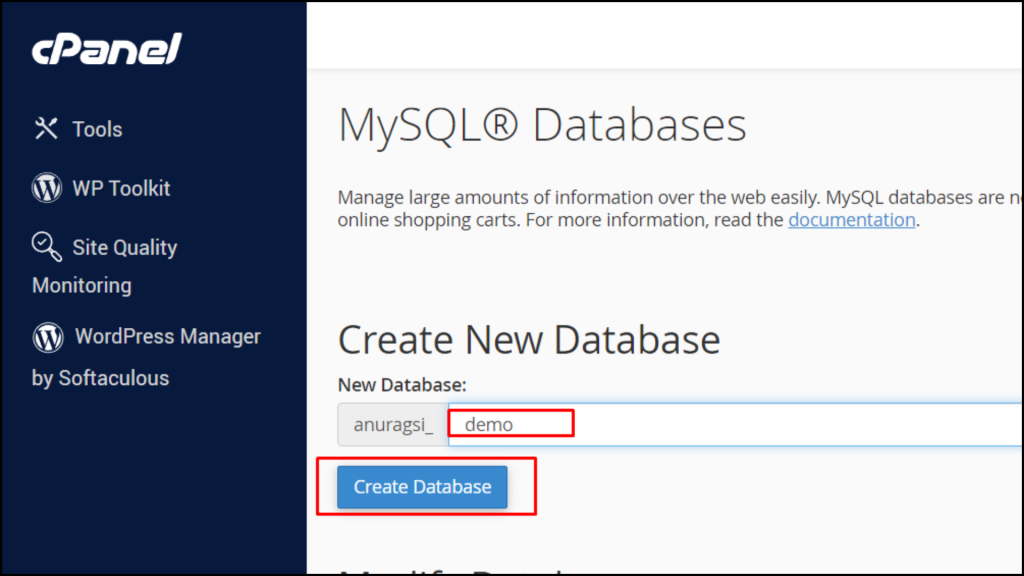Click the cPanel brand name in sidebar
The image size is (1024, 576).
pos(106,49)
